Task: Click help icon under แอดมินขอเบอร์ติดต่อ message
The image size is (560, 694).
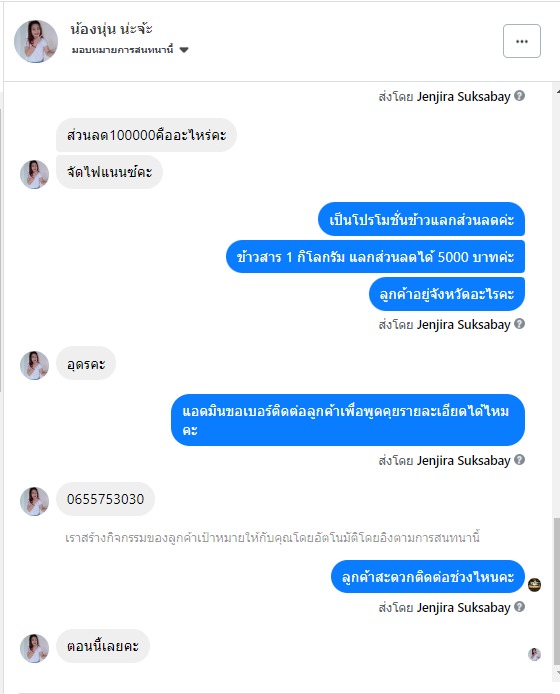Action: 520,460
